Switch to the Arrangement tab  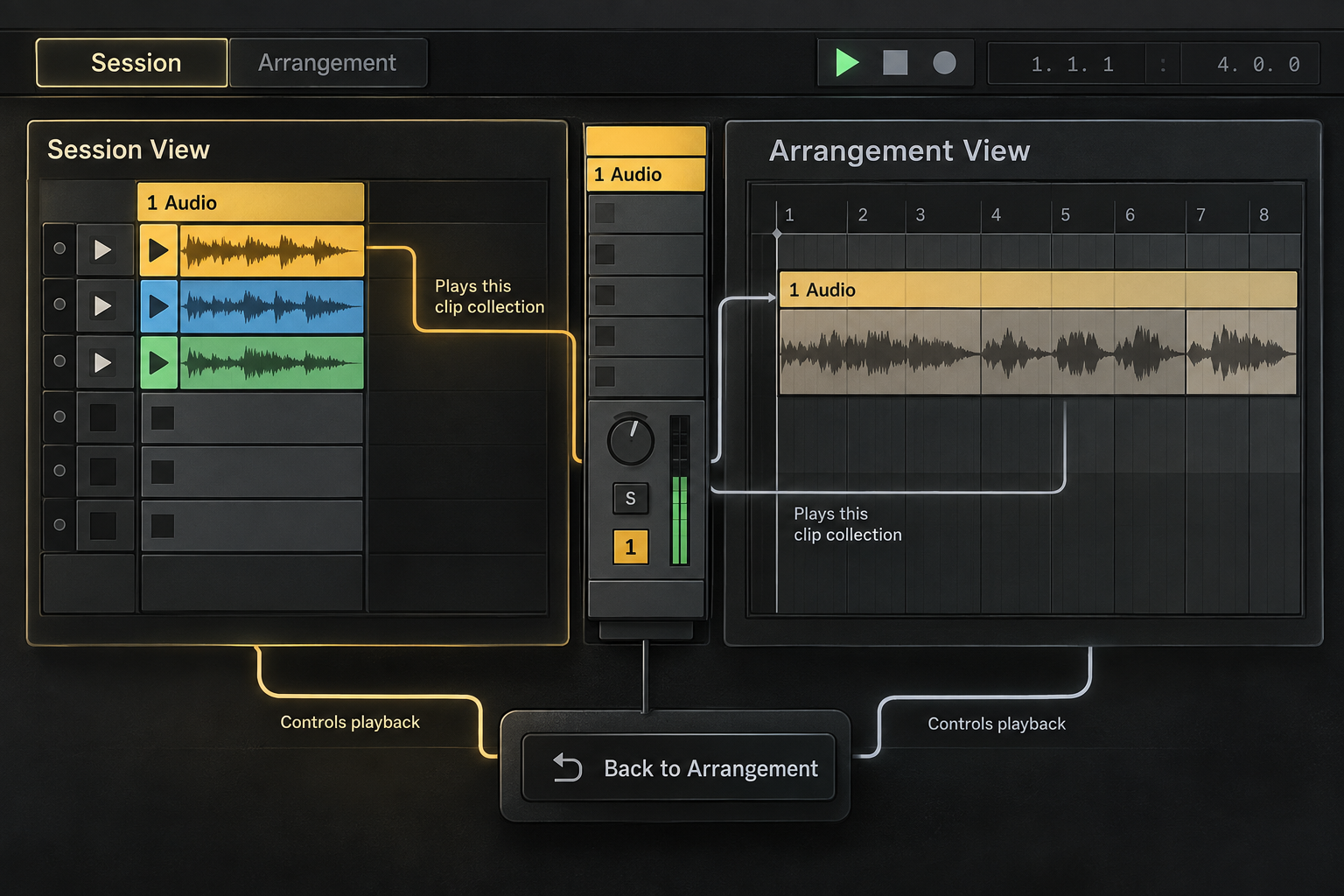point(327,63)
